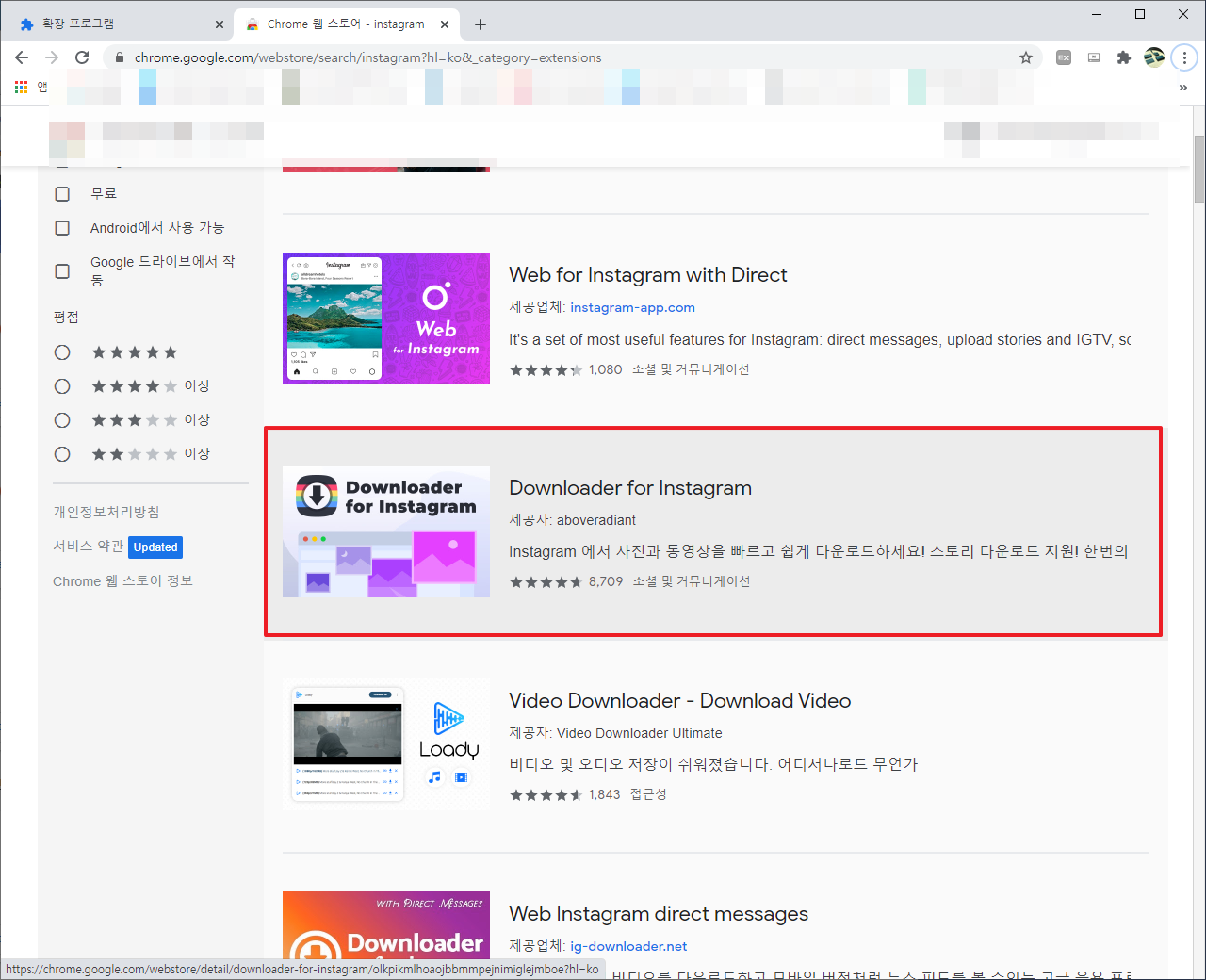The image size is (1206, 980).
Task: Open the Downloader for Instagram title
Action: pos(630,488)
